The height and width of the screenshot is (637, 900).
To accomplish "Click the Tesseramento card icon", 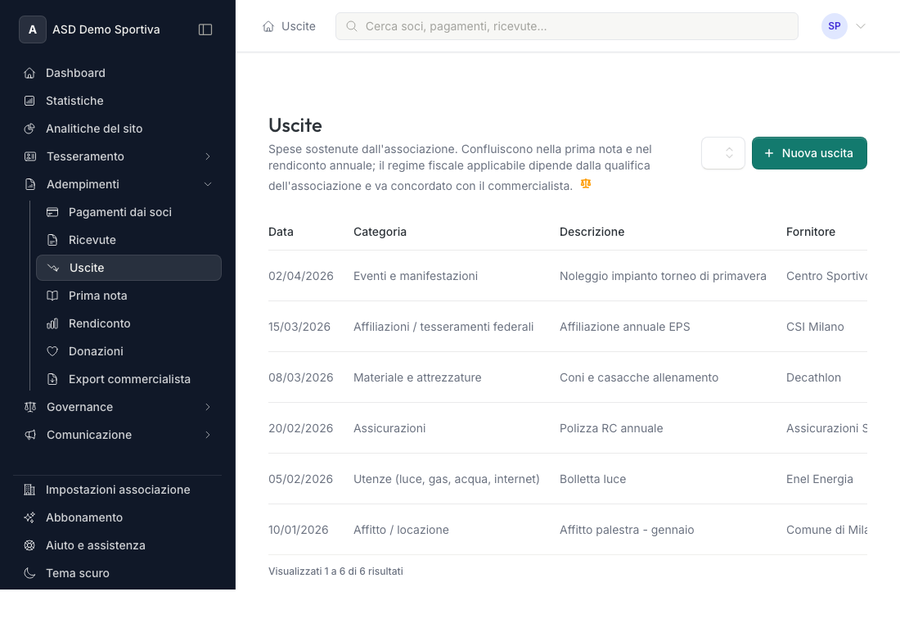I will tap(30, 157).
